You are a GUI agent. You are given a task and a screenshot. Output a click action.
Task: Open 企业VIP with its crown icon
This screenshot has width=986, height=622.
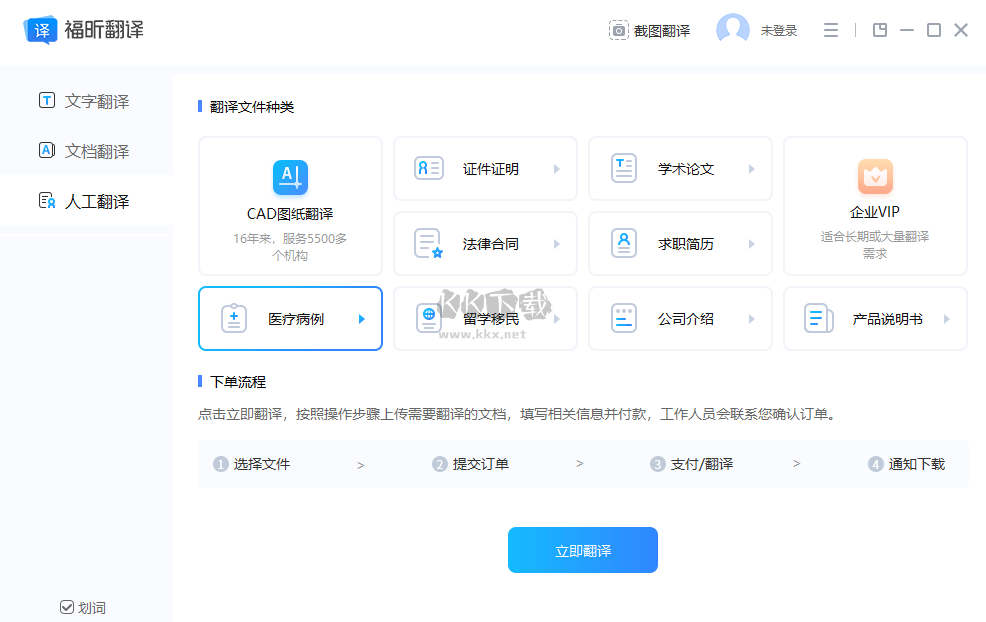click(874, 176)
